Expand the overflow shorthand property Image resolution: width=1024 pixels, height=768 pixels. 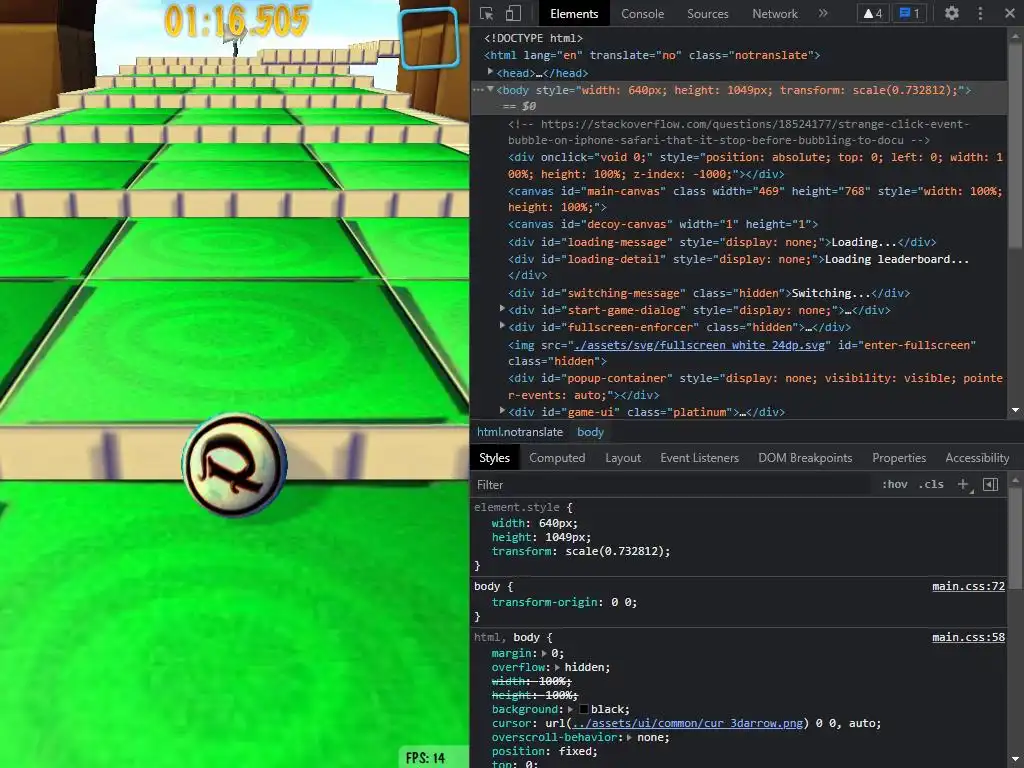pyautogui.click(x=558, y=667)
